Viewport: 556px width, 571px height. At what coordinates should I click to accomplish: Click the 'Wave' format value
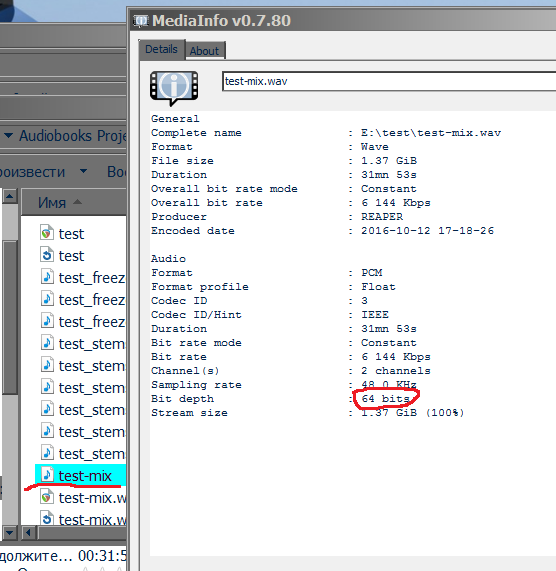click(375, 147)
